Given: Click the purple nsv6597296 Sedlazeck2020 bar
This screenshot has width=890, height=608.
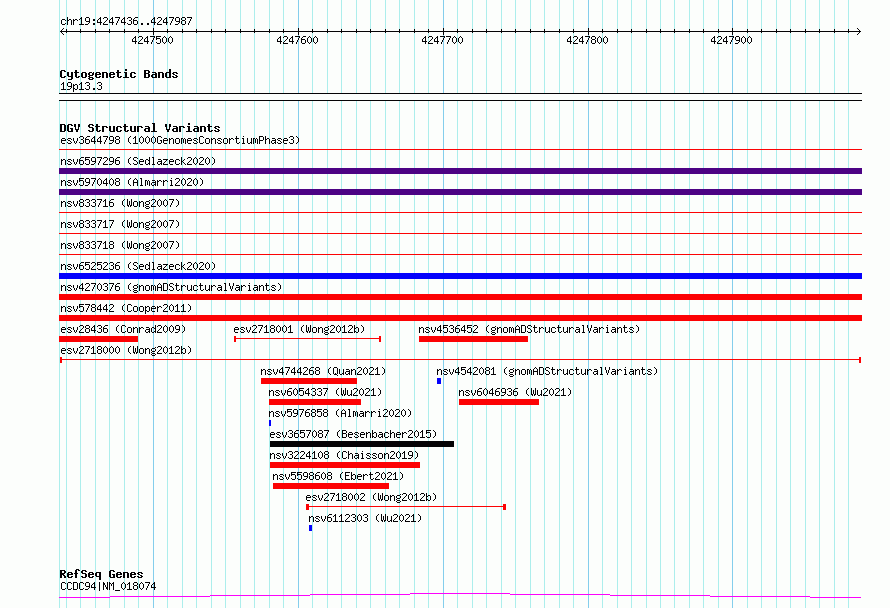Looking at the screenshot, I should [460, 171].
